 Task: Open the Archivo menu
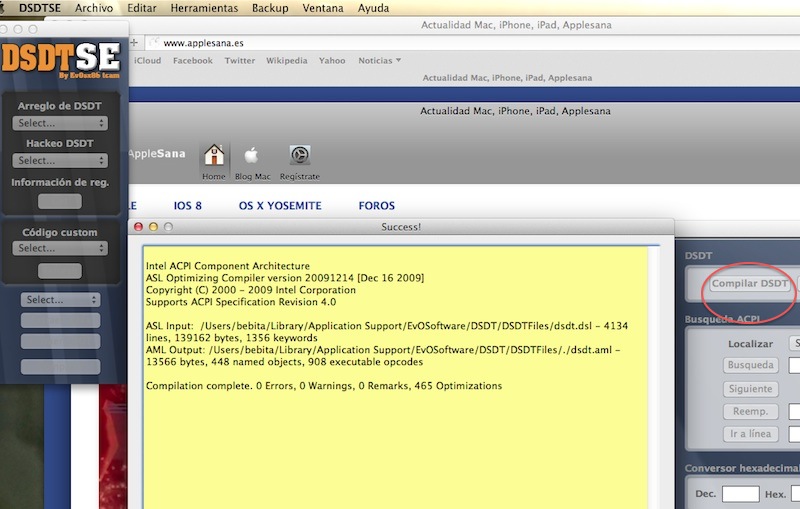[x=94, y=8]
